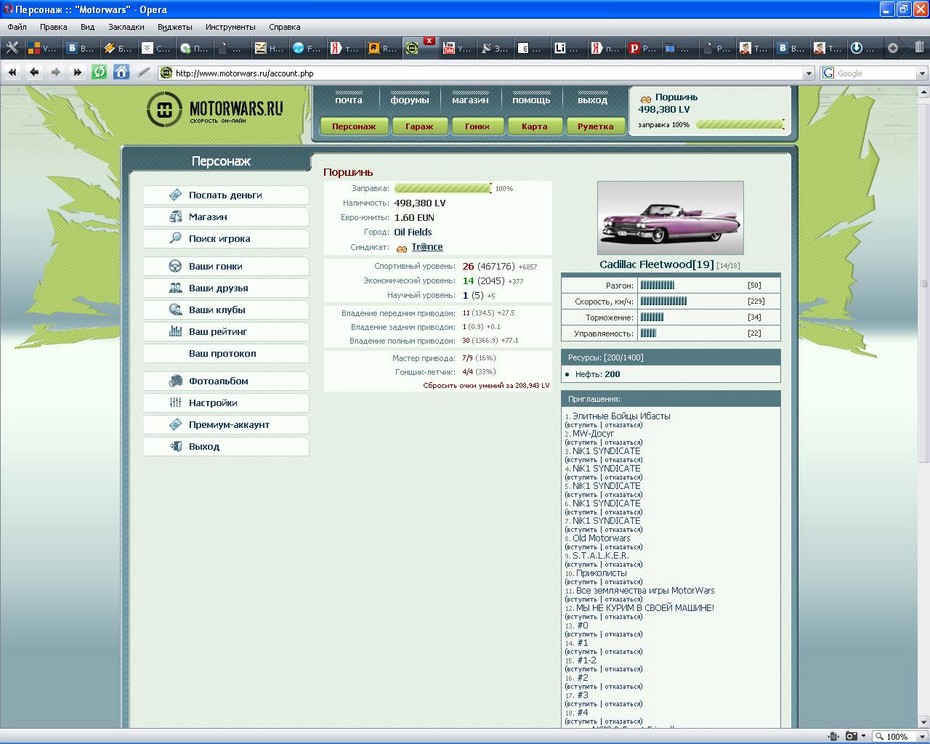This screenshot has width=930, height=744.
Task: Open the Правка menu
Action: (53, 27)
